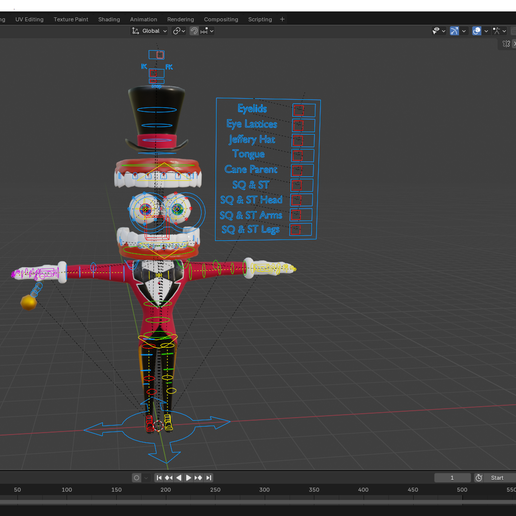
Task: Click the auto keying record button
Action: (x=136, y=478)
